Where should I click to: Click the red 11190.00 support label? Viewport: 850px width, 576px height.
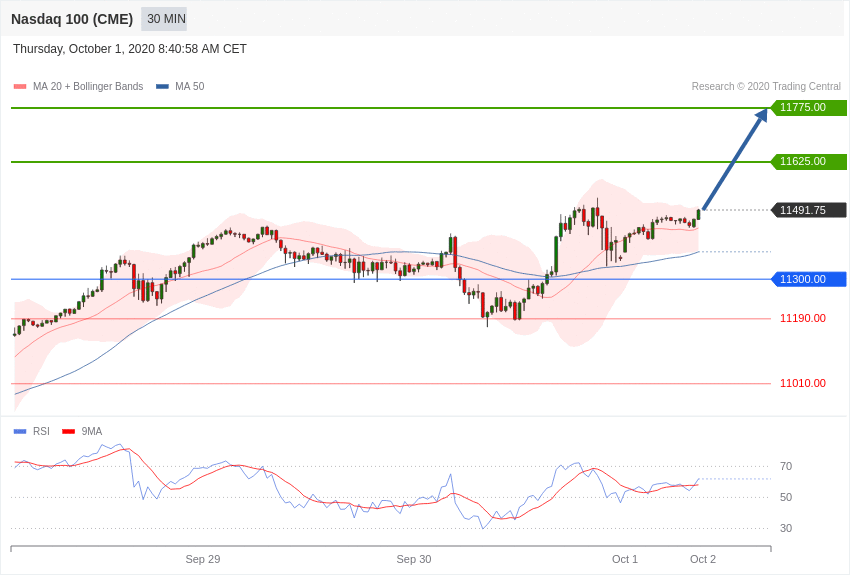click(803, 319)
